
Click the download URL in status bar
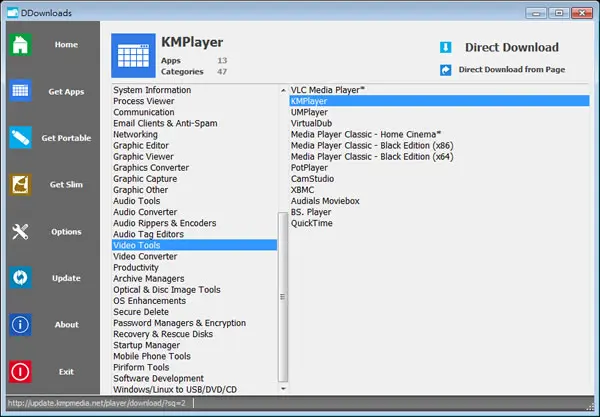[x=96, y=403]
